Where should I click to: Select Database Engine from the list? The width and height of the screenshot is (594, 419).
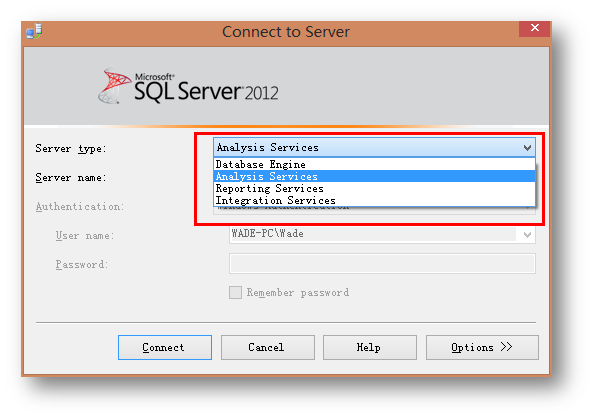pyautogui.click(x=374, y=164)
